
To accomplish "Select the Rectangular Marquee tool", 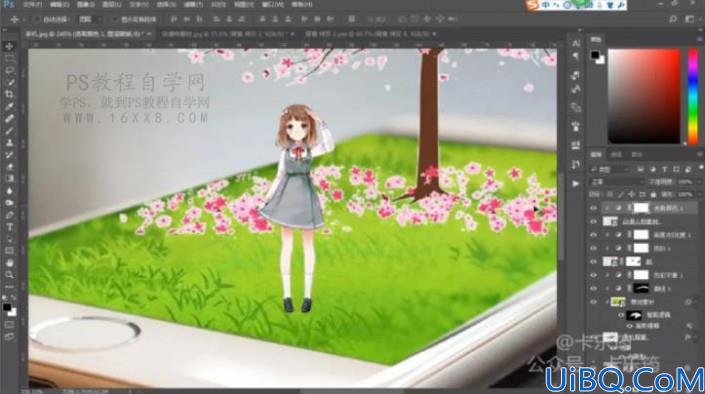I will coord(9,58).
